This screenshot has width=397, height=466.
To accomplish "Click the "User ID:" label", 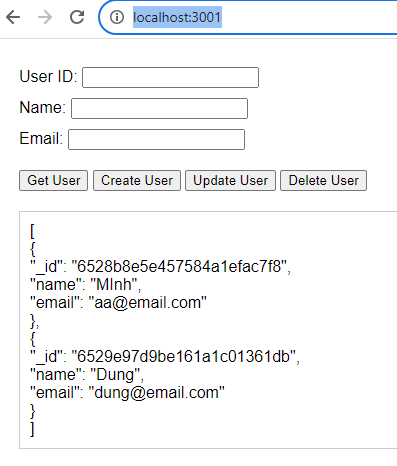I will coord(48,77).
